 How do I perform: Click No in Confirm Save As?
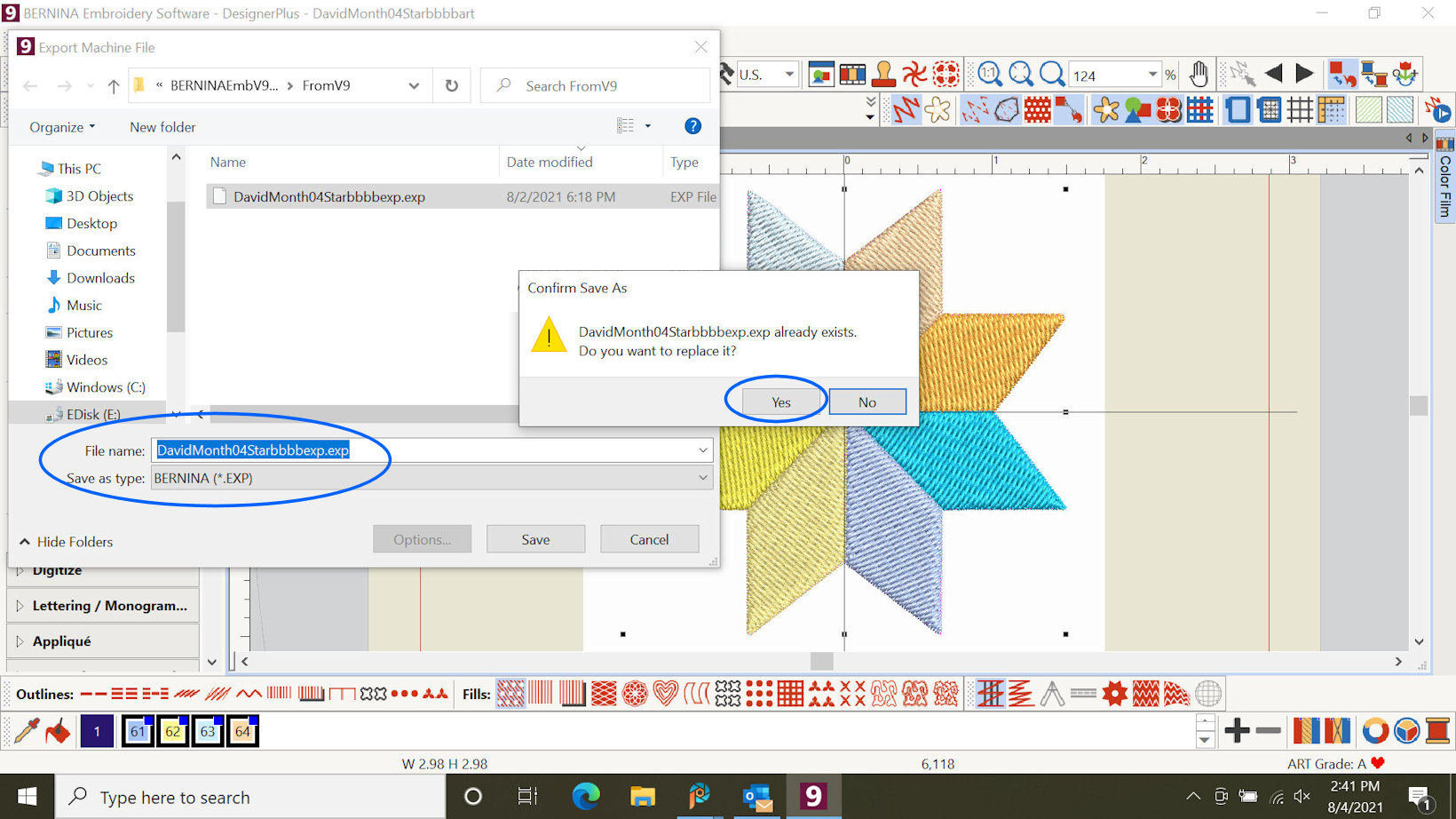pyautogui.click(x=867, y=402)
